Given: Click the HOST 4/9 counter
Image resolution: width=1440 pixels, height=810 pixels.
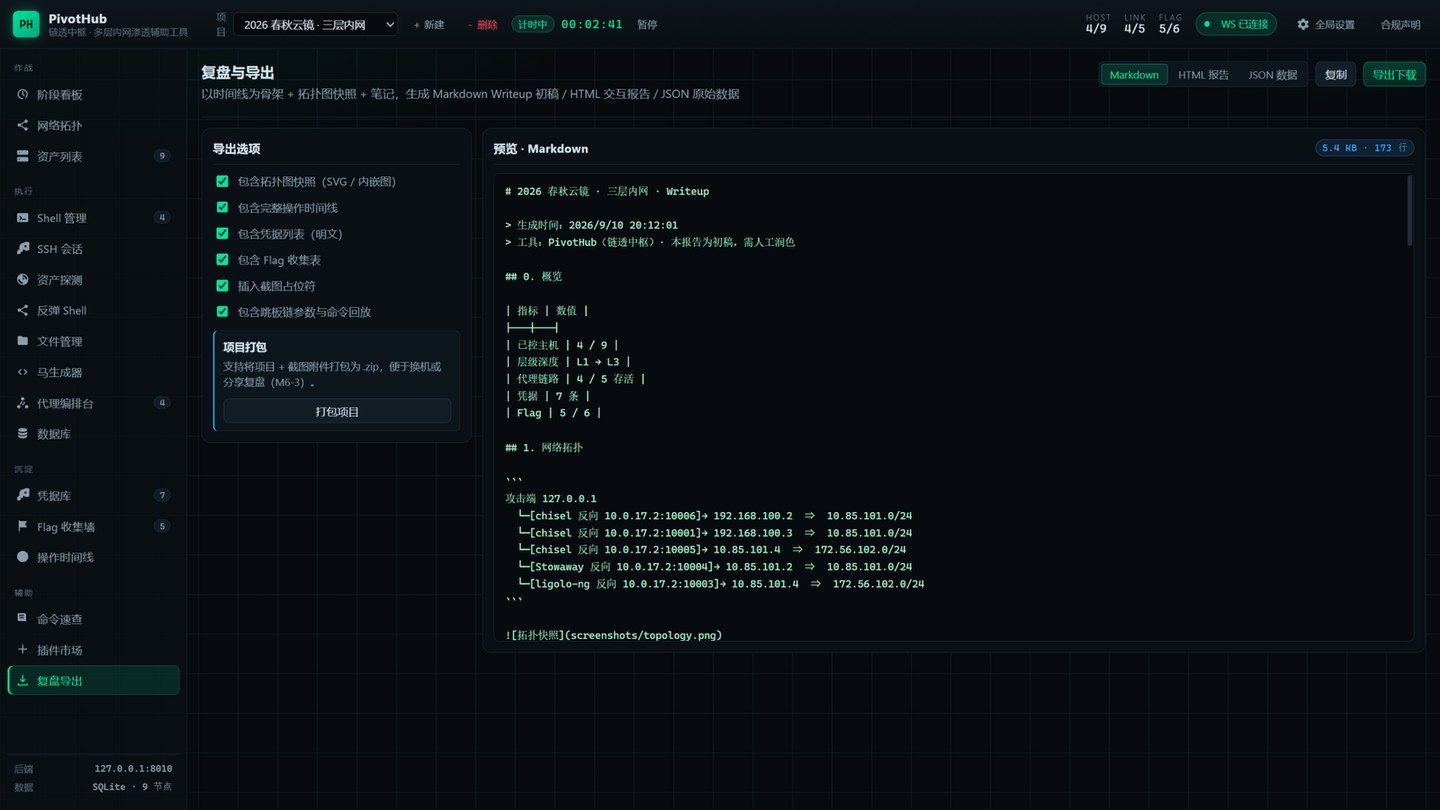Looking at the screenshot, I should (1097, 24).
